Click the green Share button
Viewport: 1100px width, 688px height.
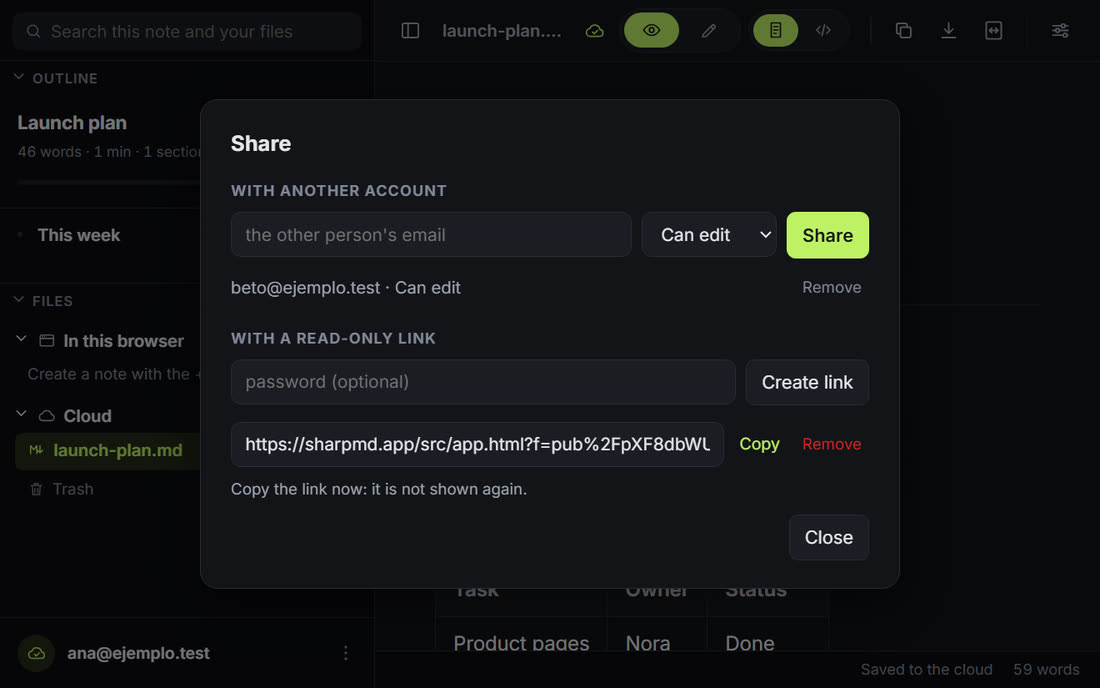[827, 235]
